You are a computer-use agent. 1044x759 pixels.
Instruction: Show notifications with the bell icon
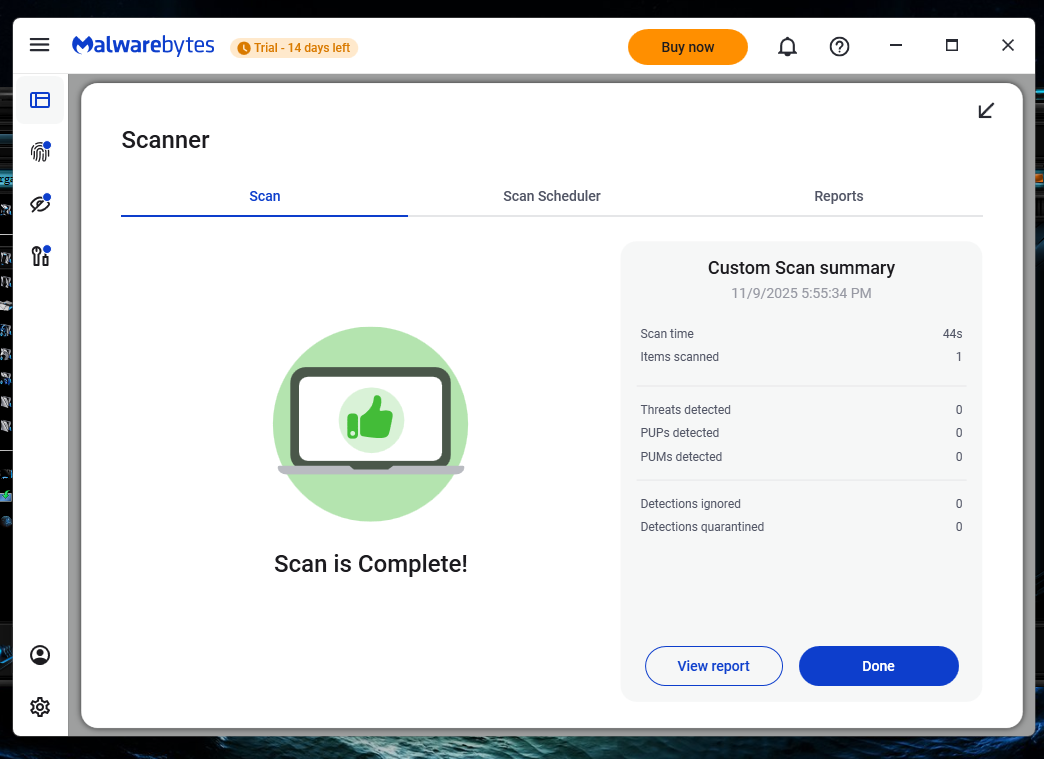[788, 47]
